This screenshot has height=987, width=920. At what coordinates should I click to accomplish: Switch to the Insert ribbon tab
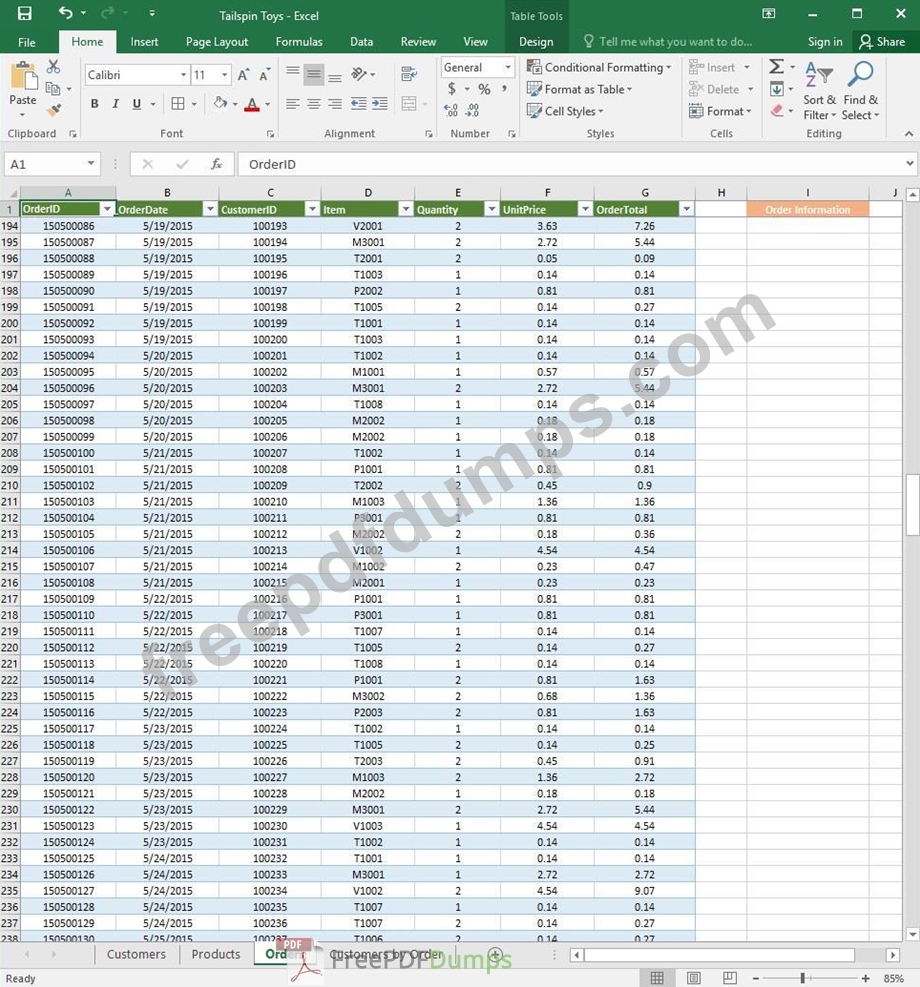(x=144, y=42)
